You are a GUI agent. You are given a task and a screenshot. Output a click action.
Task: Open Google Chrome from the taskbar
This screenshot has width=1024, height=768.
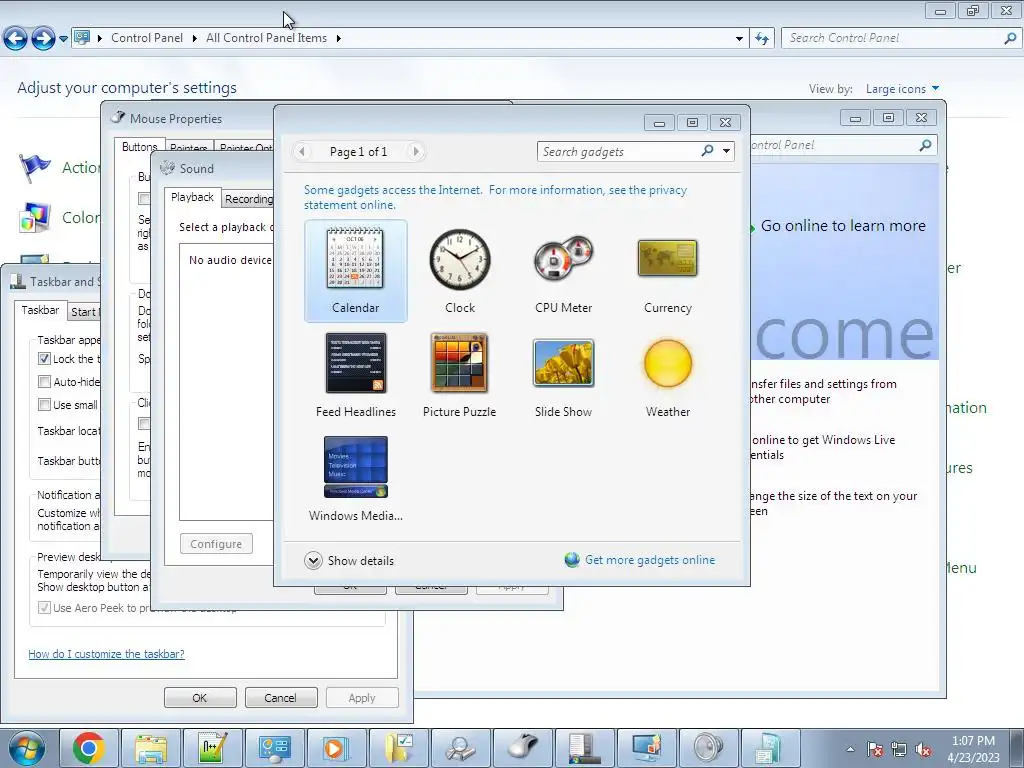89,748
